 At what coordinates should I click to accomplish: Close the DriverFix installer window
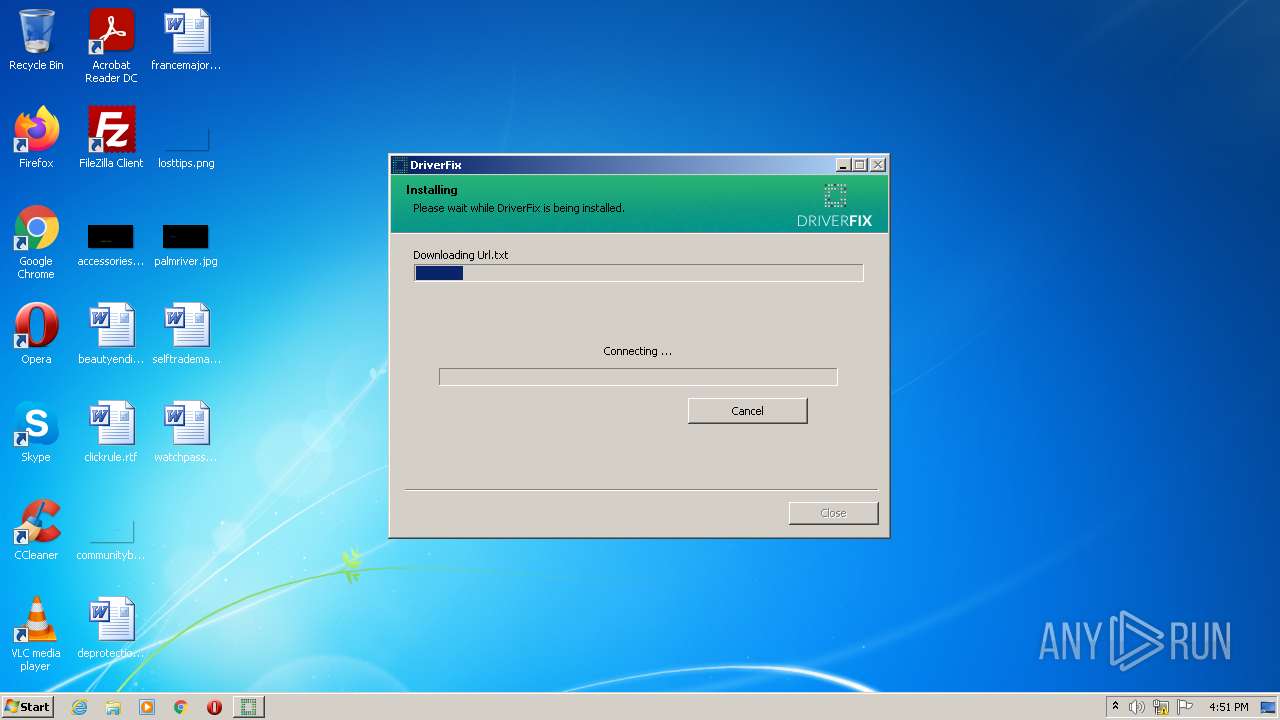(877, 165)
